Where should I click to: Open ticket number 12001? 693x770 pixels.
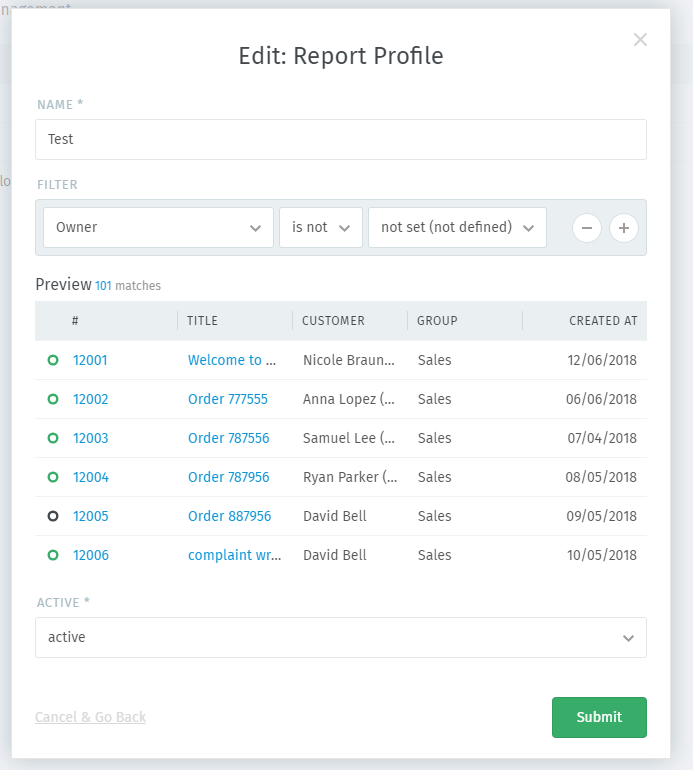(x=90, y=360)
